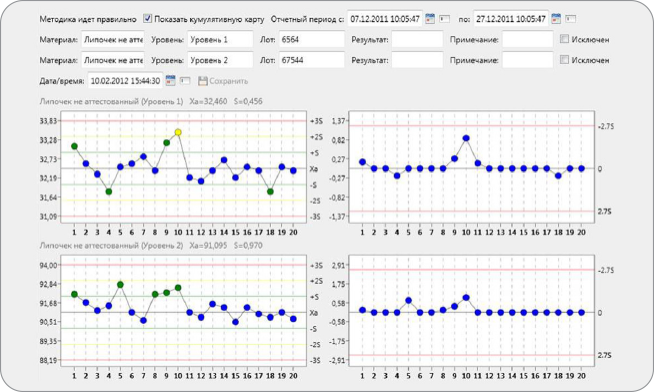Screen dimensions: 654x392
Task: Select green point 18 on Уровень 1 chart
Action: [x=270, y=192]
